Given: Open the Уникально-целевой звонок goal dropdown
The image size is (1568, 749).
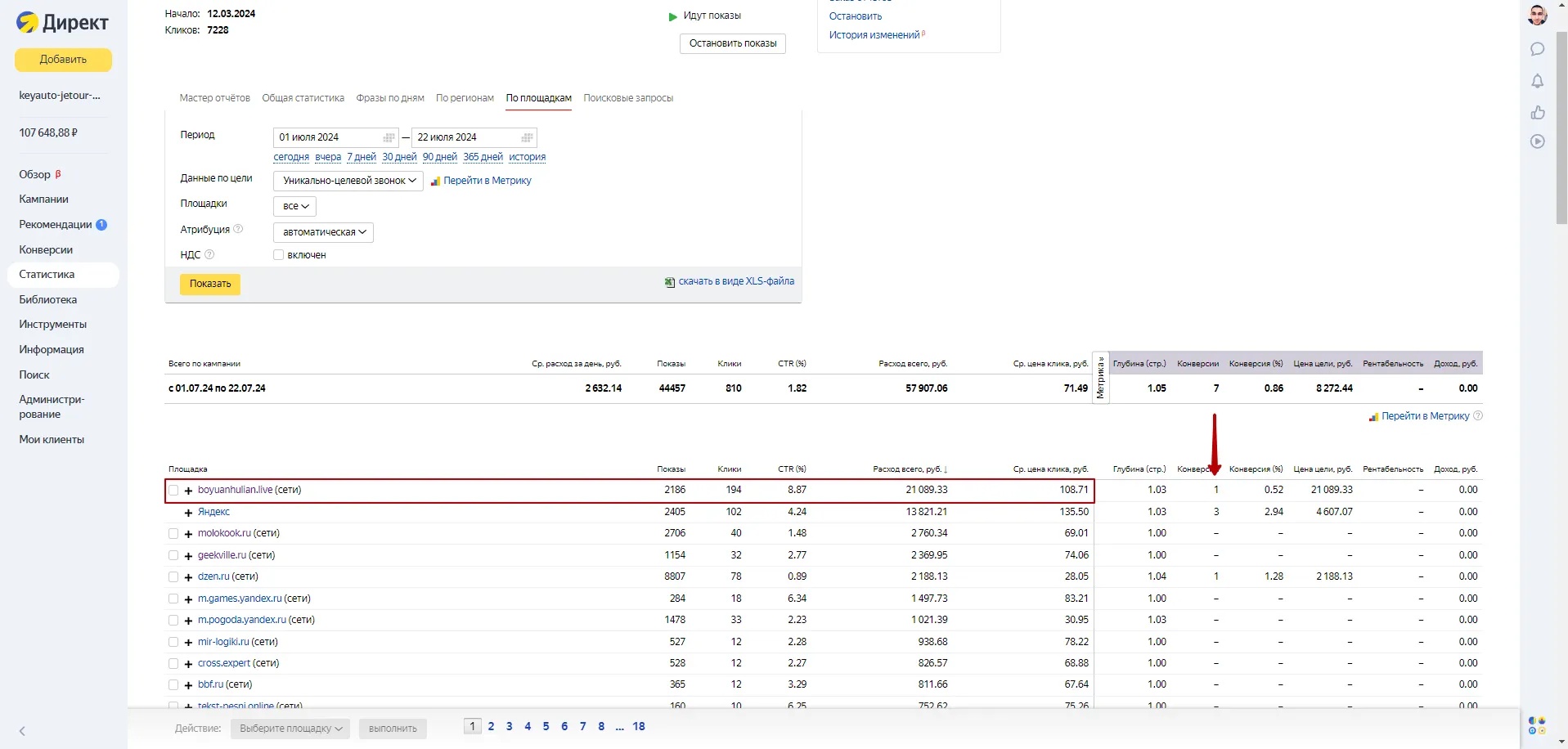Looking at the screenshot, I should pos(348,181).
